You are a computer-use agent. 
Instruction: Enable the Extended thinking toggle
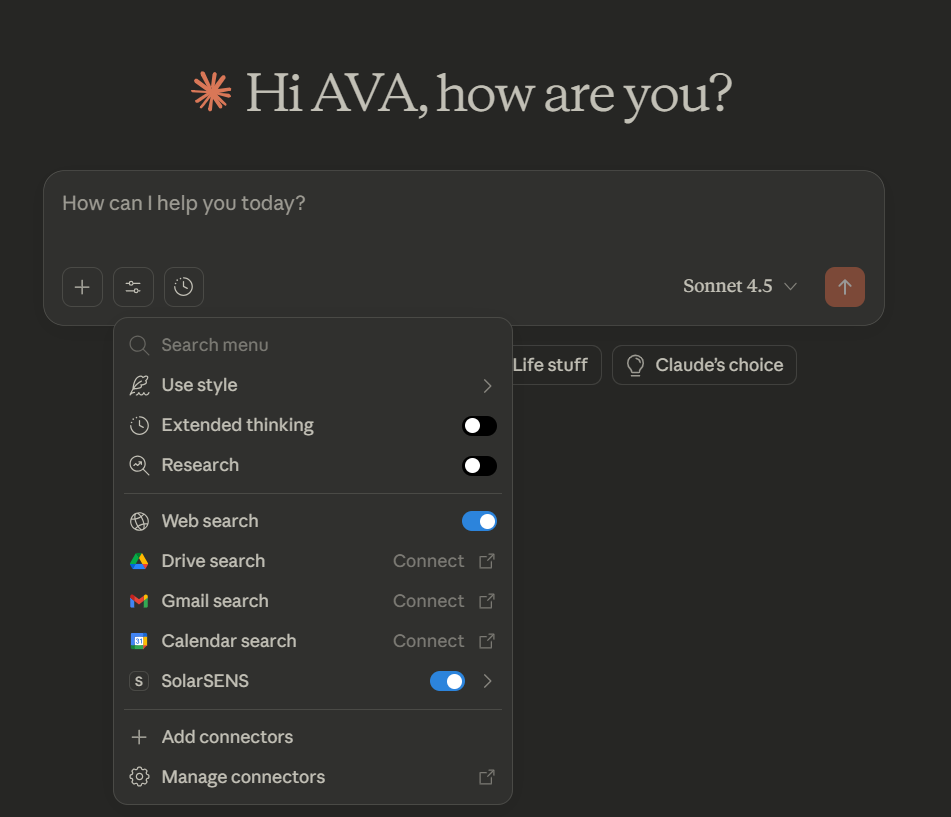coord(479,426)
